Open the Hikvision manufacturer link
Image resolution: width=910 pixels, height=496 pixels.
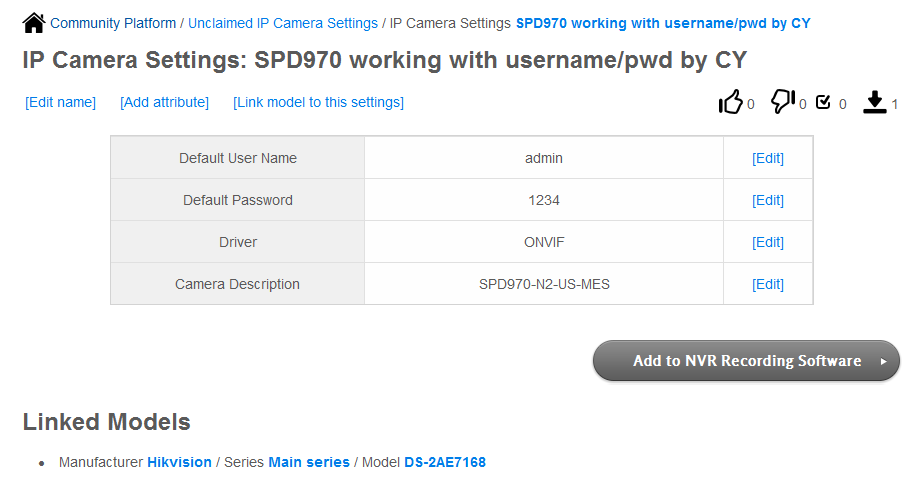(179, 462)
